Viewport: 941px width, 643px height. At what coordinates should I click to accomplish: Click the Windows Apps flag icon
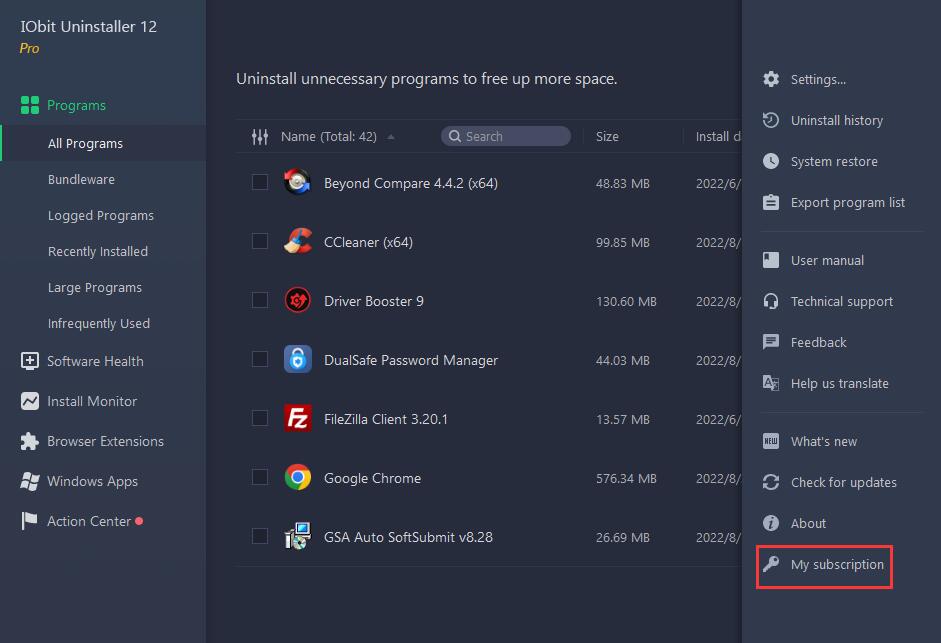point(29,481)
